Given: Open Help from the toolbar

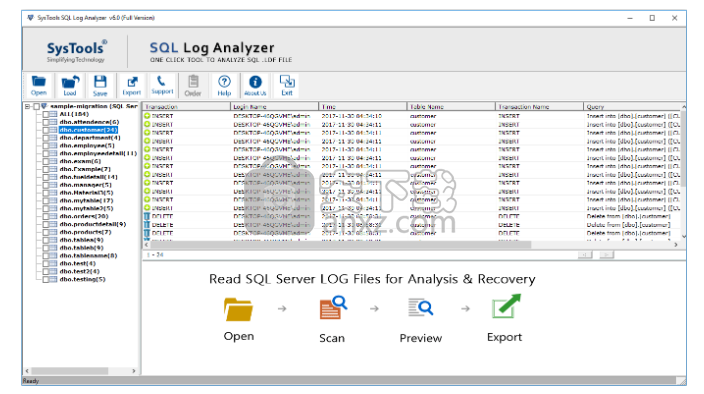Looking at the screenshot, I should coord(224,85).
